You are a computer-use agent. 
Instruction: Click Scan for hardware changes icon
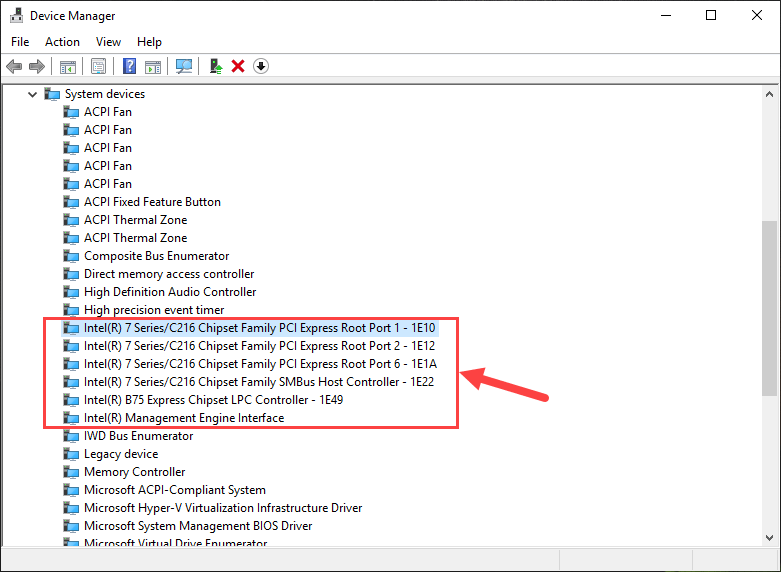[184, 66]
